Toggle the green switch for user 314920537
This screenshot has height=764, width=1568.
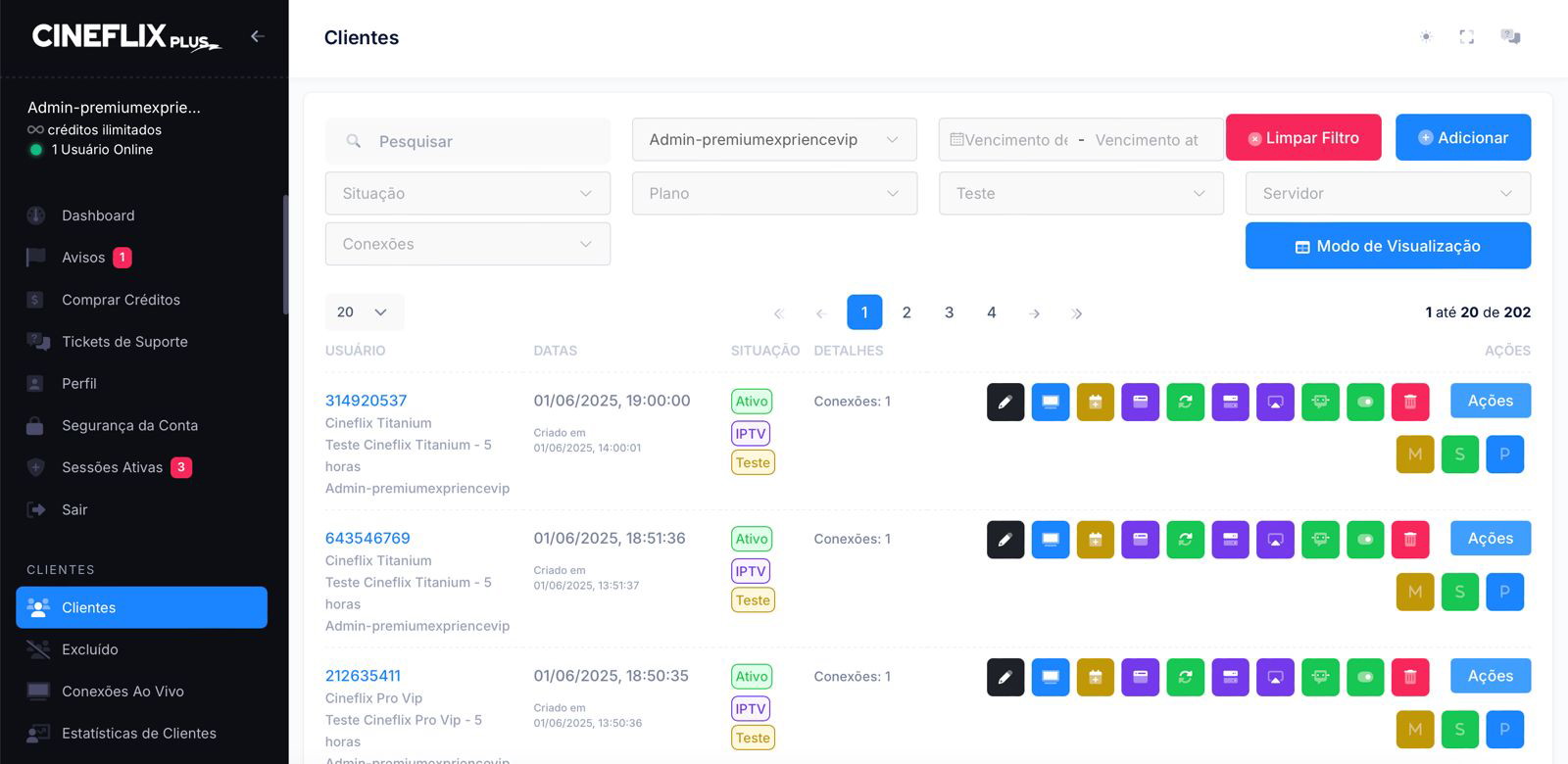pos(1365,402)
